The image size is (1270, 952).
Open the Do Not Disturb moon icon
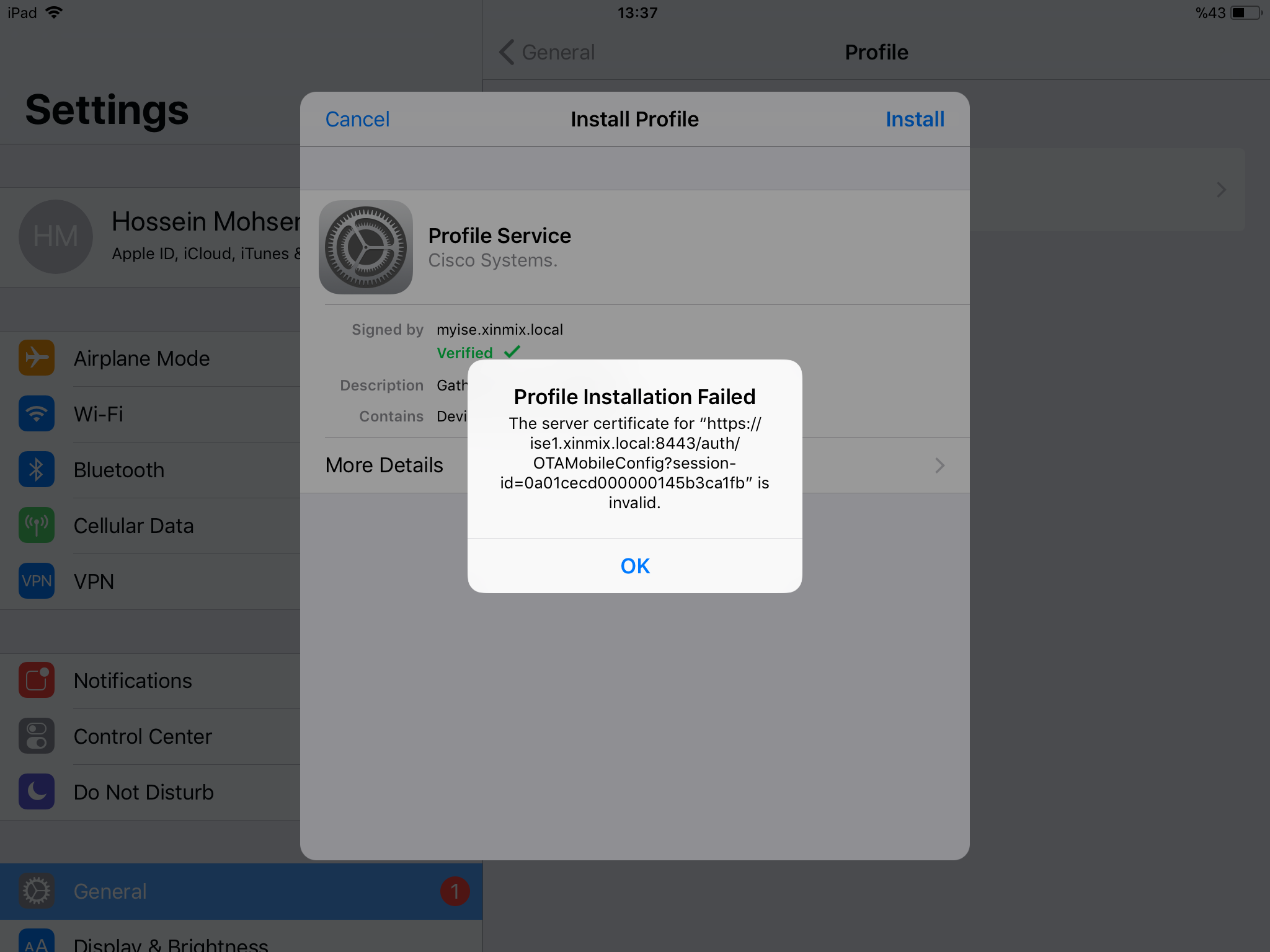pyautogui.click(x=37, y=791)
